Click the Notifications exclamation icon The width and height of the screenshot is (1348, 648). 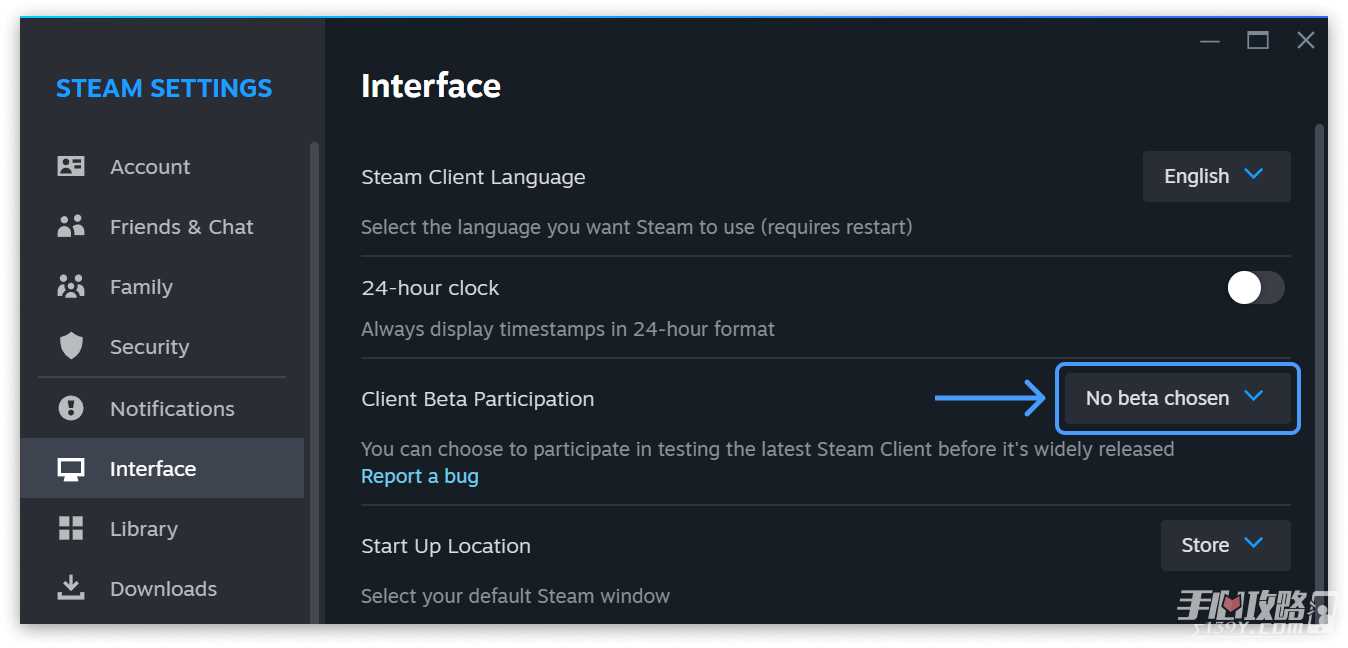[x=71, y=408]
